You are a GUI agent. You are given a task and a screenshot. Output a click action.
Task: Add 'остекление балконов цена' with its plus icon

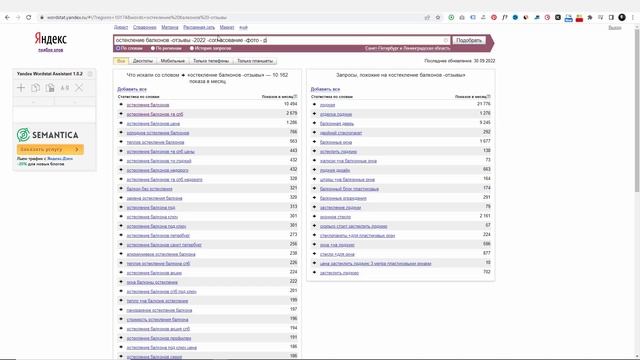pos(121,123)
